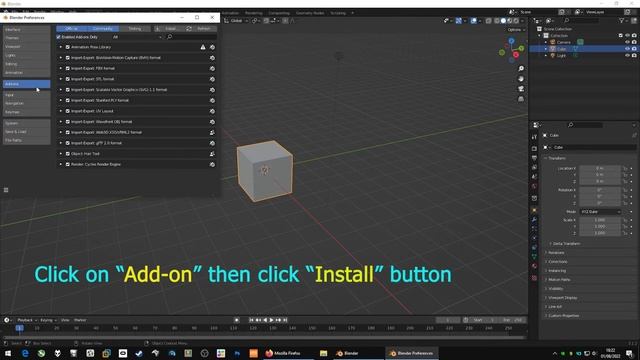Open the Themes preferences section
This screenshot has height=360, width=640.
click(27, 38)
